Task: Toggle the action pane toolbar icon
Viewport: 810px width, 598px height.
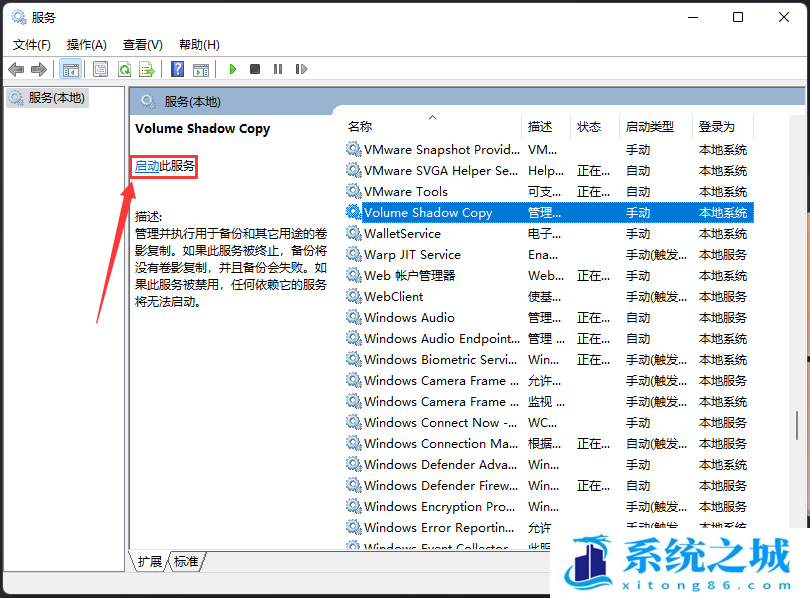Action: coord(200,69)
